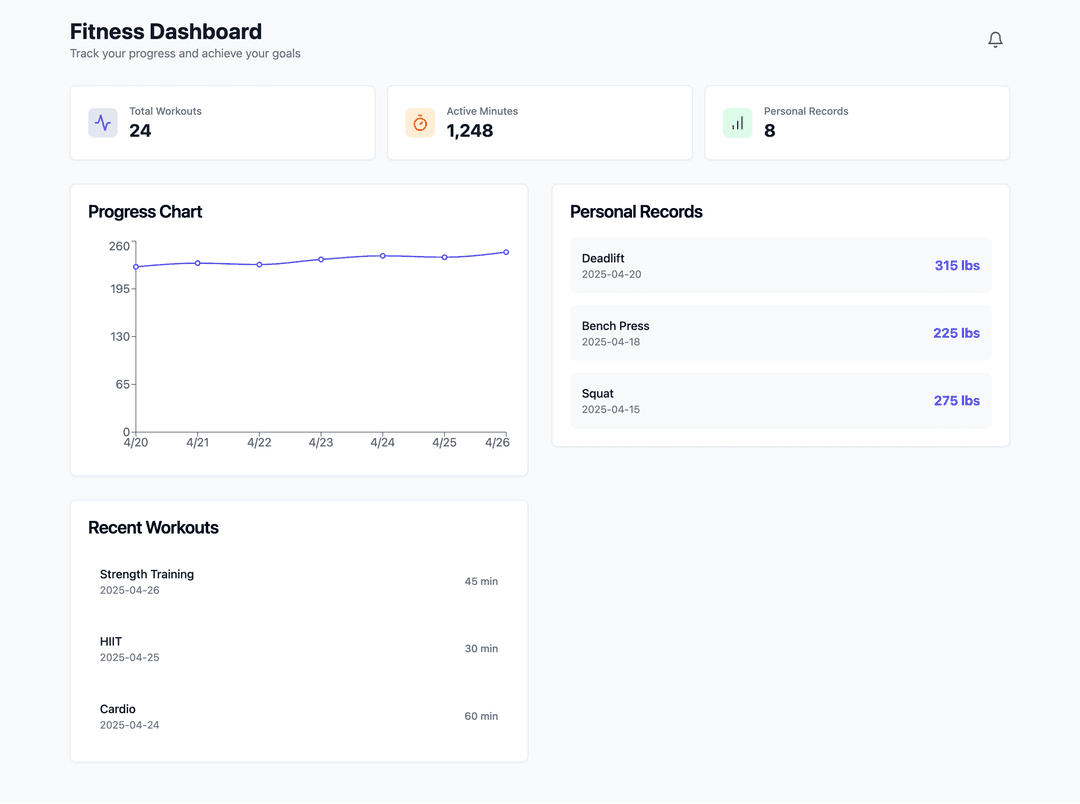
Task: Click the Active Minutes stopwatch icon
Action: [x=420, y=123]
